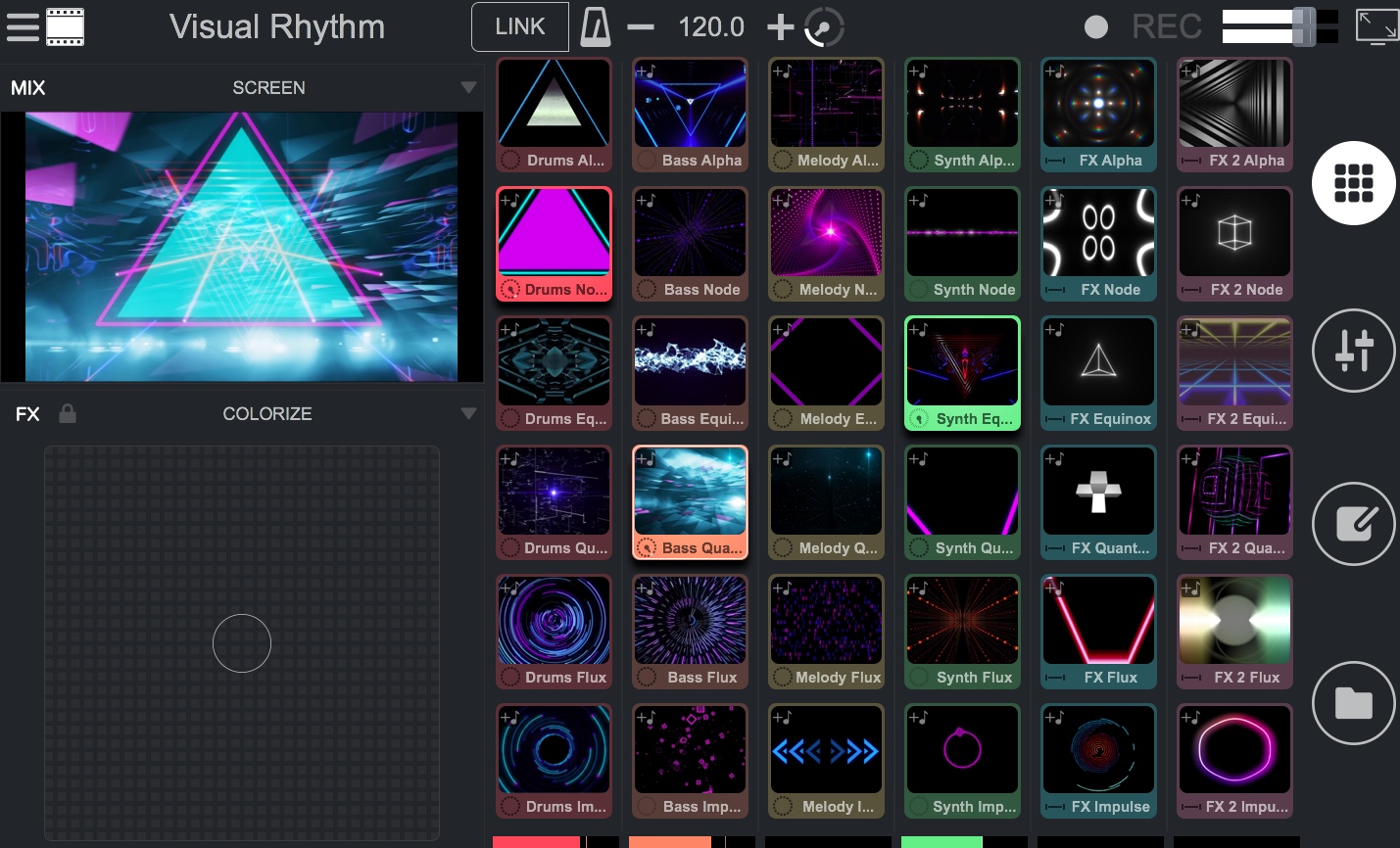This screenshot has width=1400, height=848.
Task: Click the tap tempo circular icon
Action: pyautogui.click(x=824, y=27)
